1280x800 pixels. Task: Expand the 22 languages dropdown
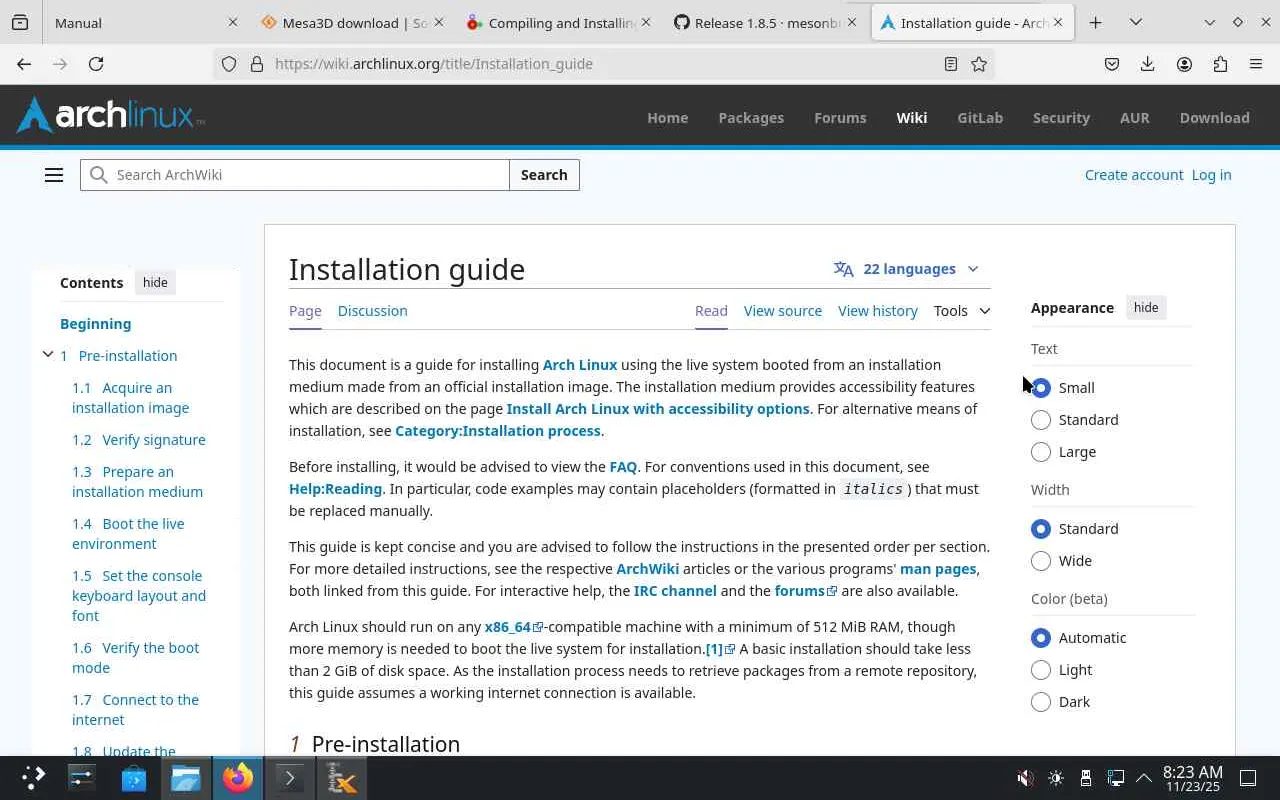(906, 269)
